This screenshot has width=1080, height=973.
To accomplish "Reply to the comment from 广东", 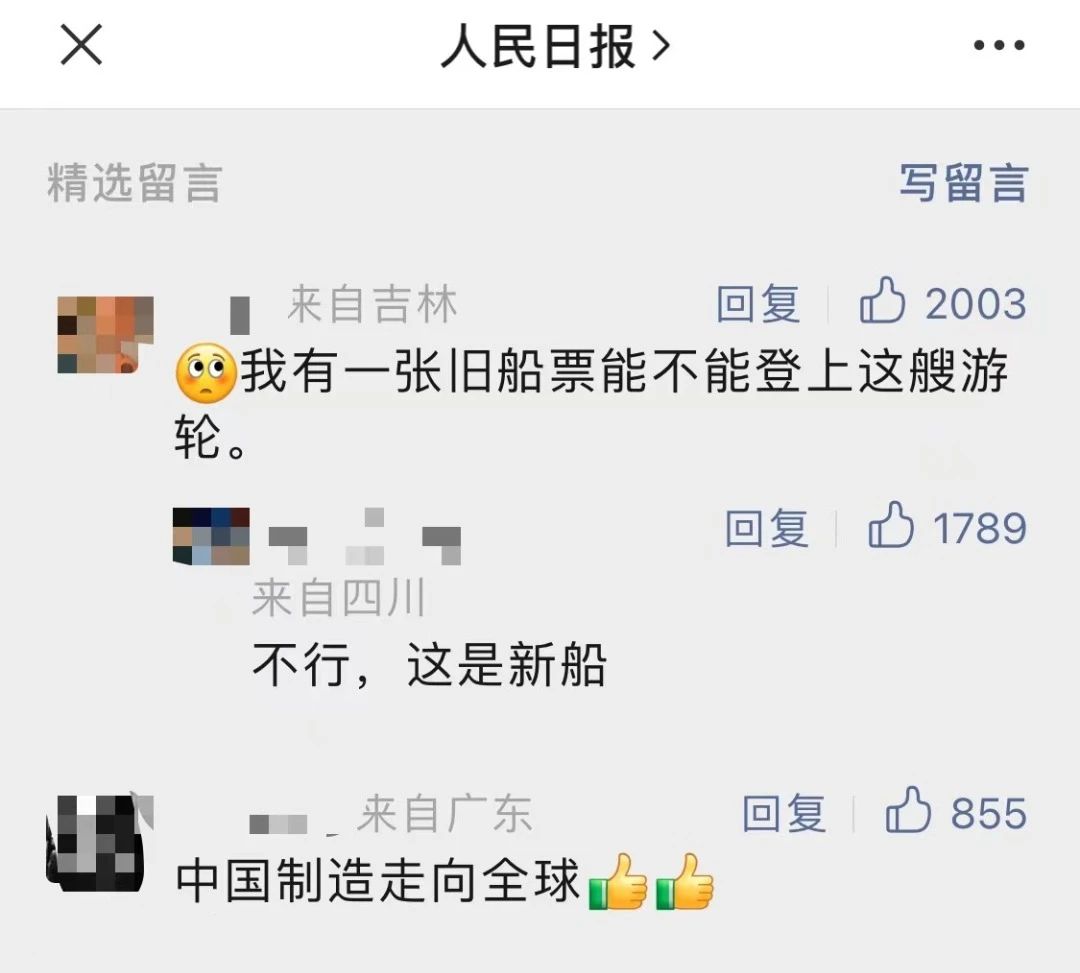I will pyautogui.click(x=784, y=813).
